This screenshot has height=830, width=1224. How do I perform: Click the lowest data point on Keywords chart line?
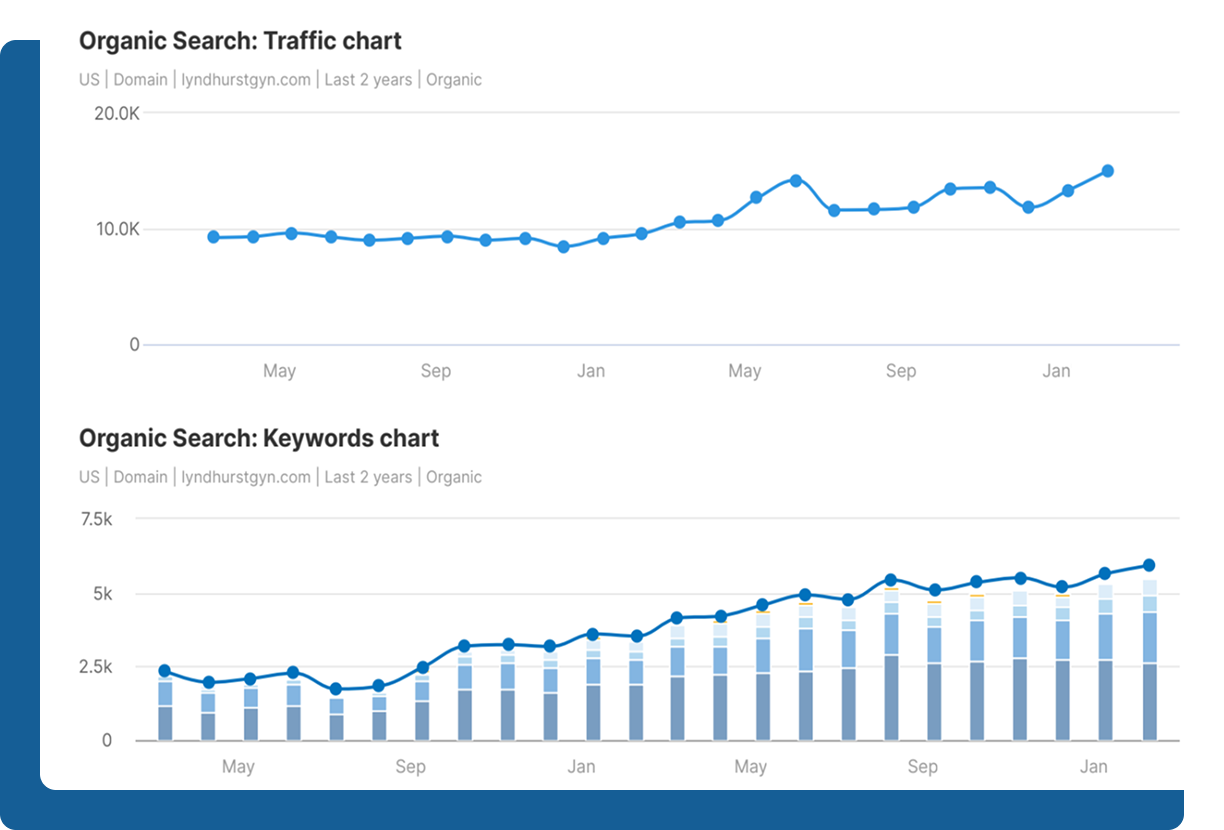coord(336,689)
